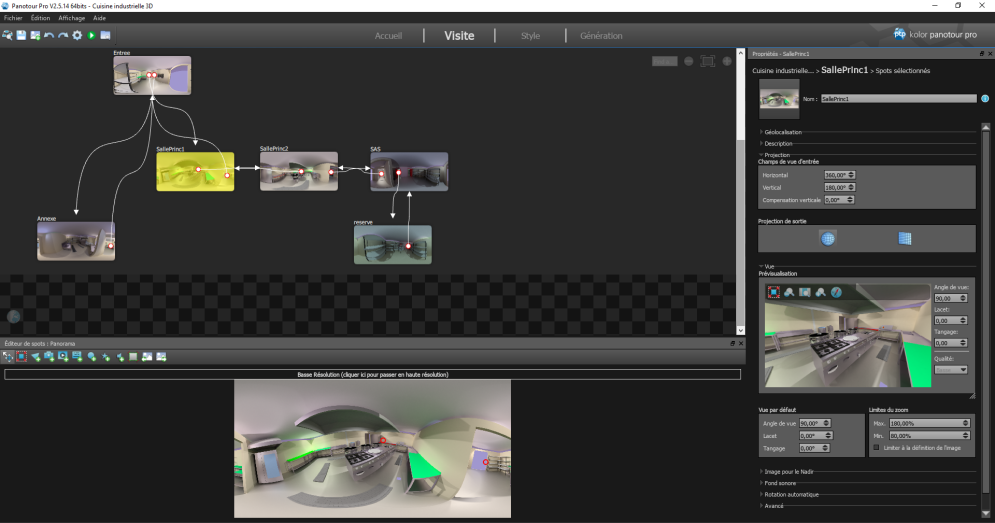Click the Nom text field containing SallePrinc1
The width and height of the screenshot is (995, 523).
(898, 99)
